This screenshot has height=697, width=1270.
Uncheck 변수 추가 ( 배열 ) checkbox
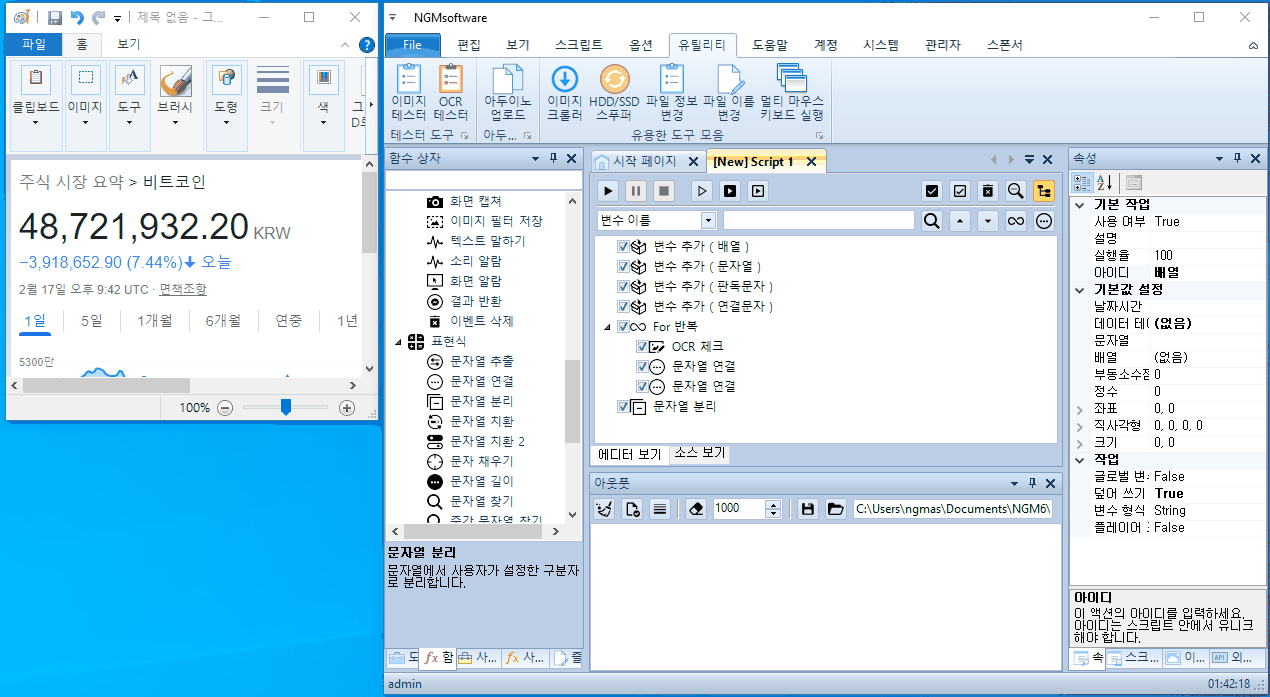(624, 246)
